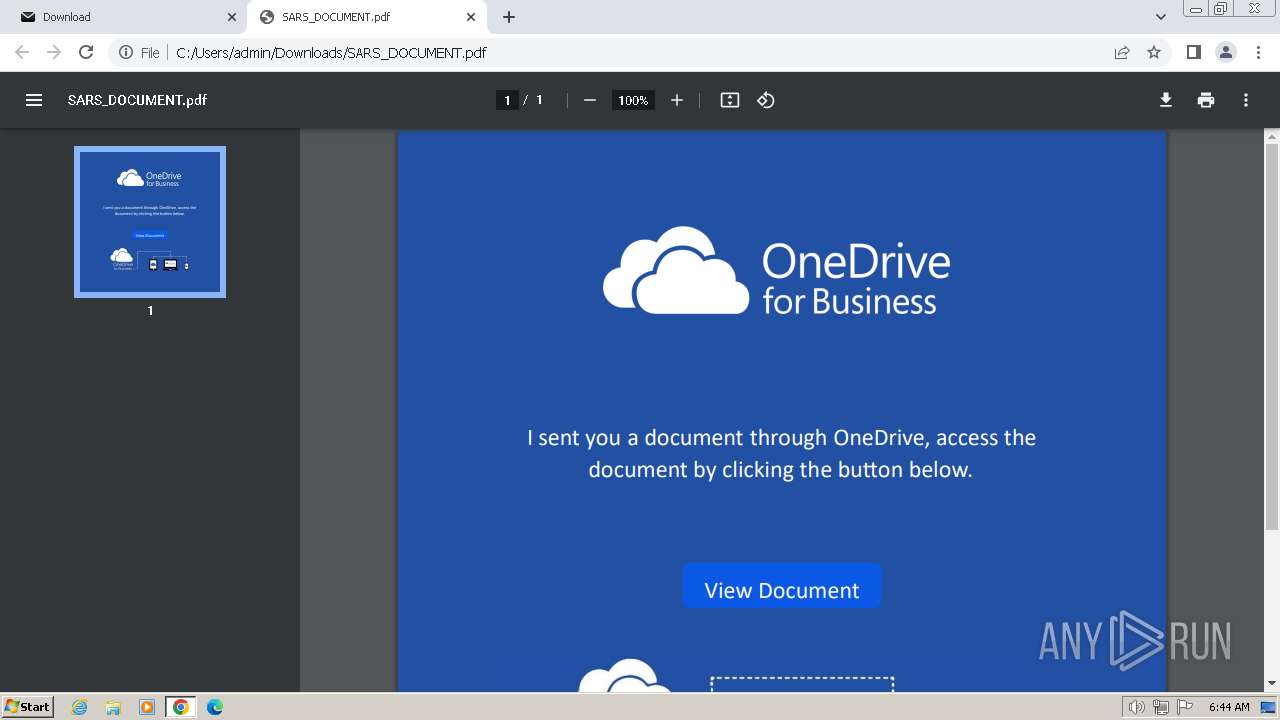Expand the tab search dropdown arrow
This screenshot has width=1280, height=720.
[1161, 17]
